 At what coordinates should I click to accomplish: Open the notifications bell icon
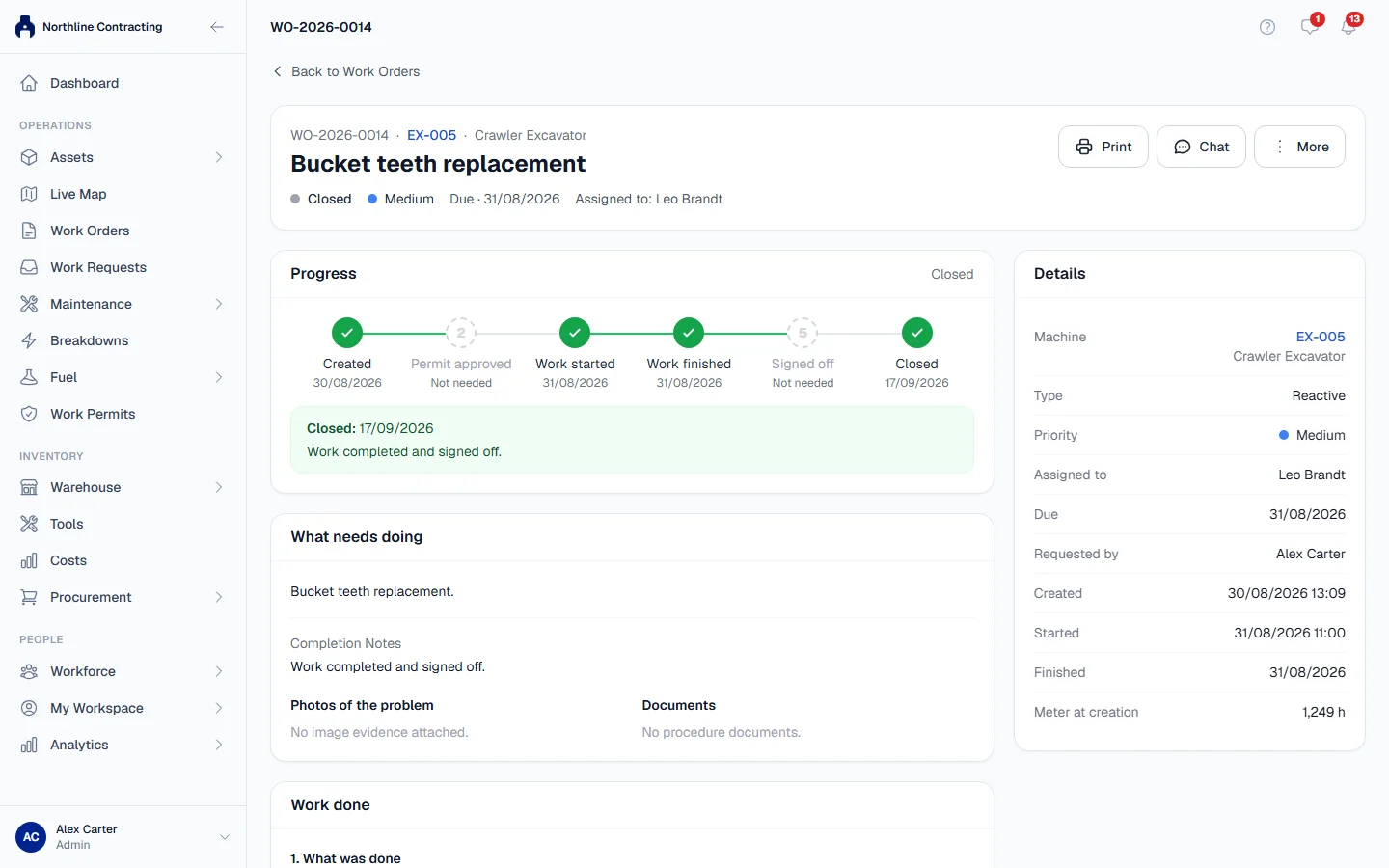point(1348,27)
